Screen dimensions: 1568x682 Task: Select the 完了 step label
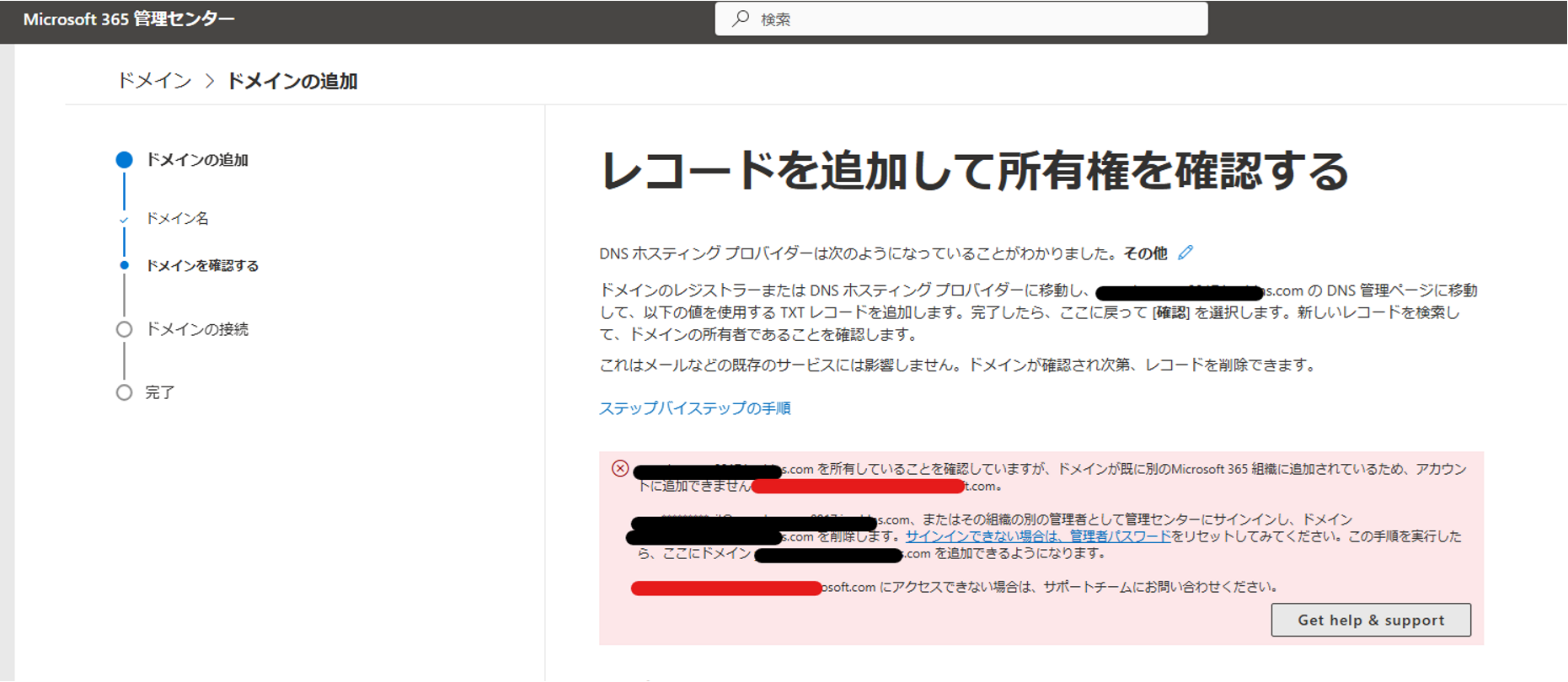click(x=160, y=392)
